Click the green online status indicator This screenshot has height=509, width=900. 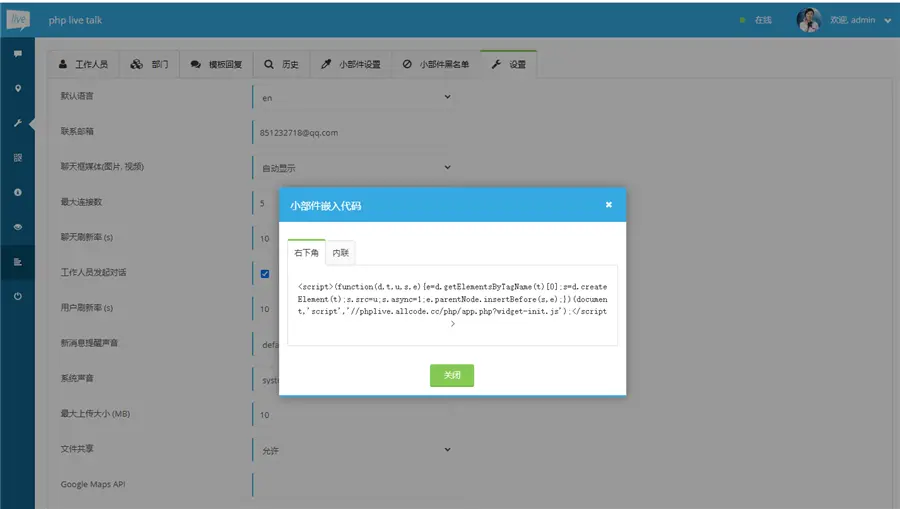tap(742, 20)
